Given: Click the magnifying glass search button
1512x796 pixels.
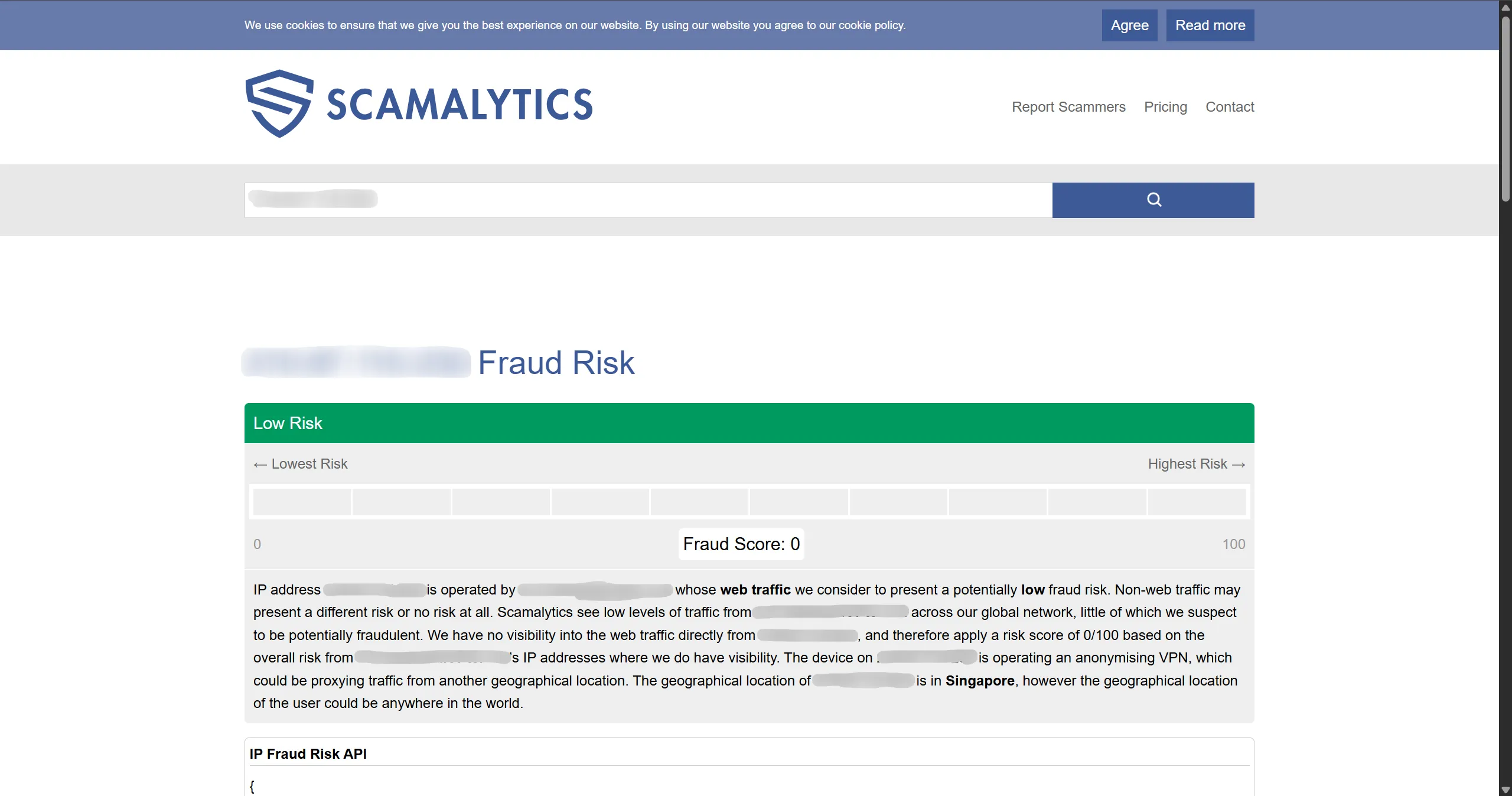Looking at the screenshot, I should coord(1153,200).
